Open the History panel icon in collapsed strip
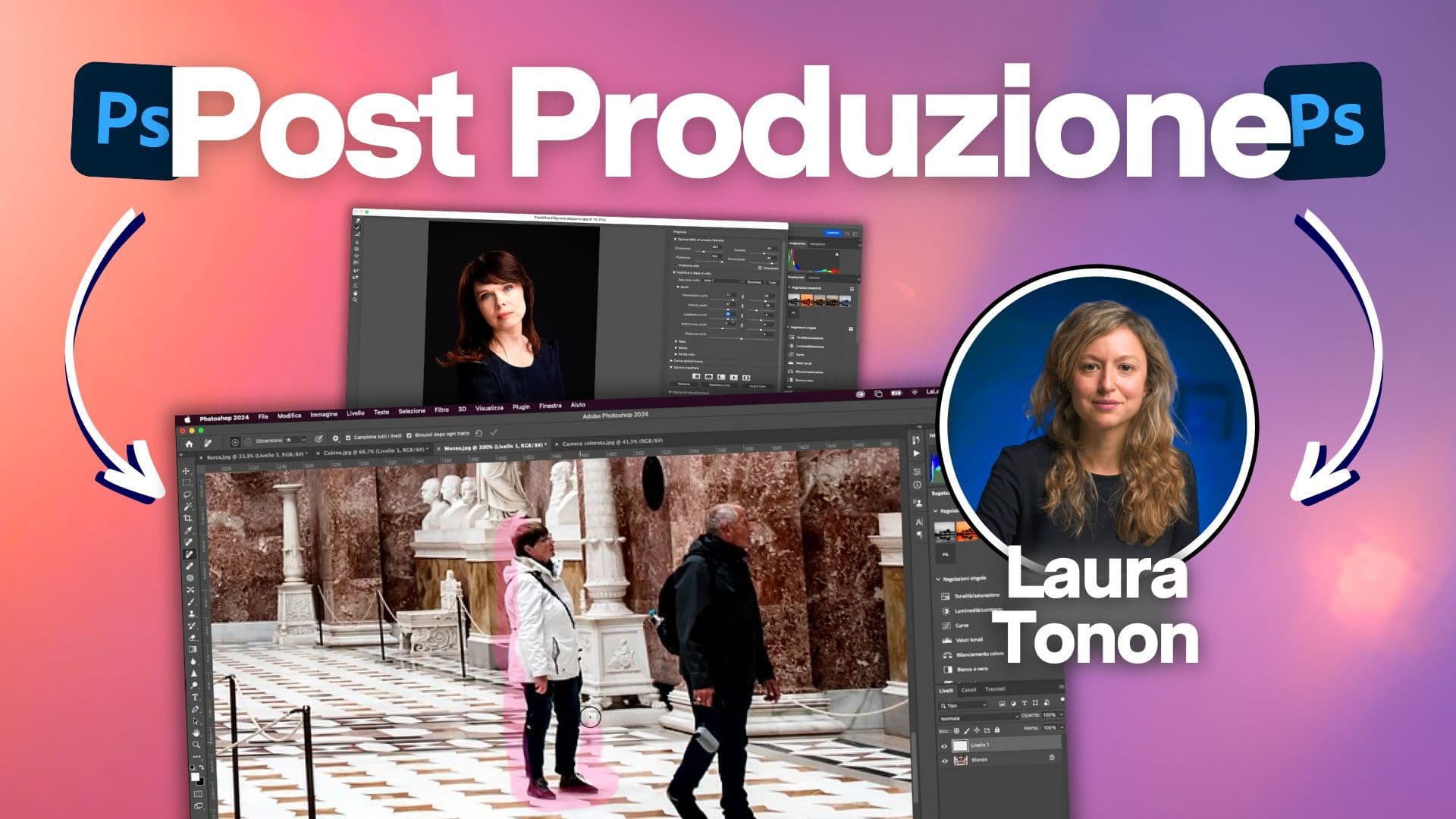This screenshot has height=819, width=1456. [x=916, y=440]
